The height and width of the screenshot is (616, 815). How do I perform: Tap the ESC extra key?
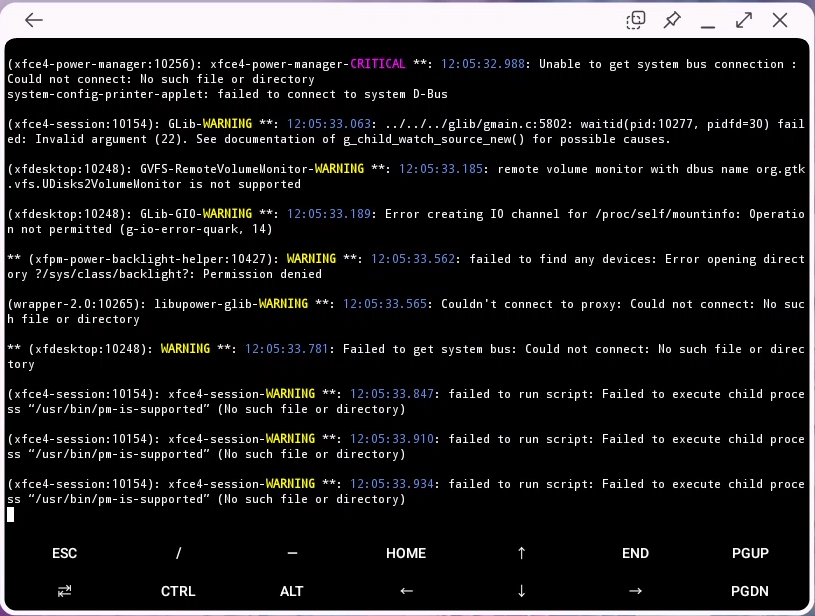64,553
